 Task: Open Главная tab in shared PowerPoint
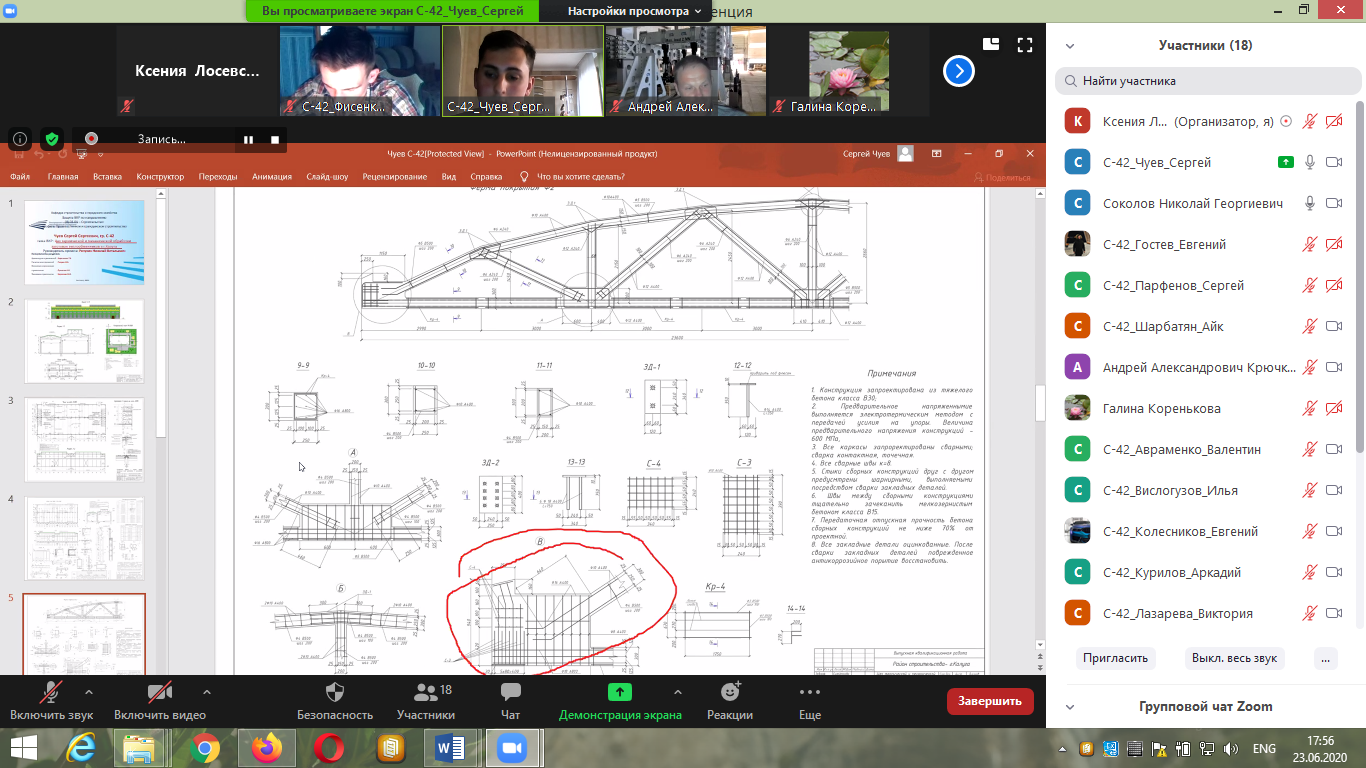63,177
